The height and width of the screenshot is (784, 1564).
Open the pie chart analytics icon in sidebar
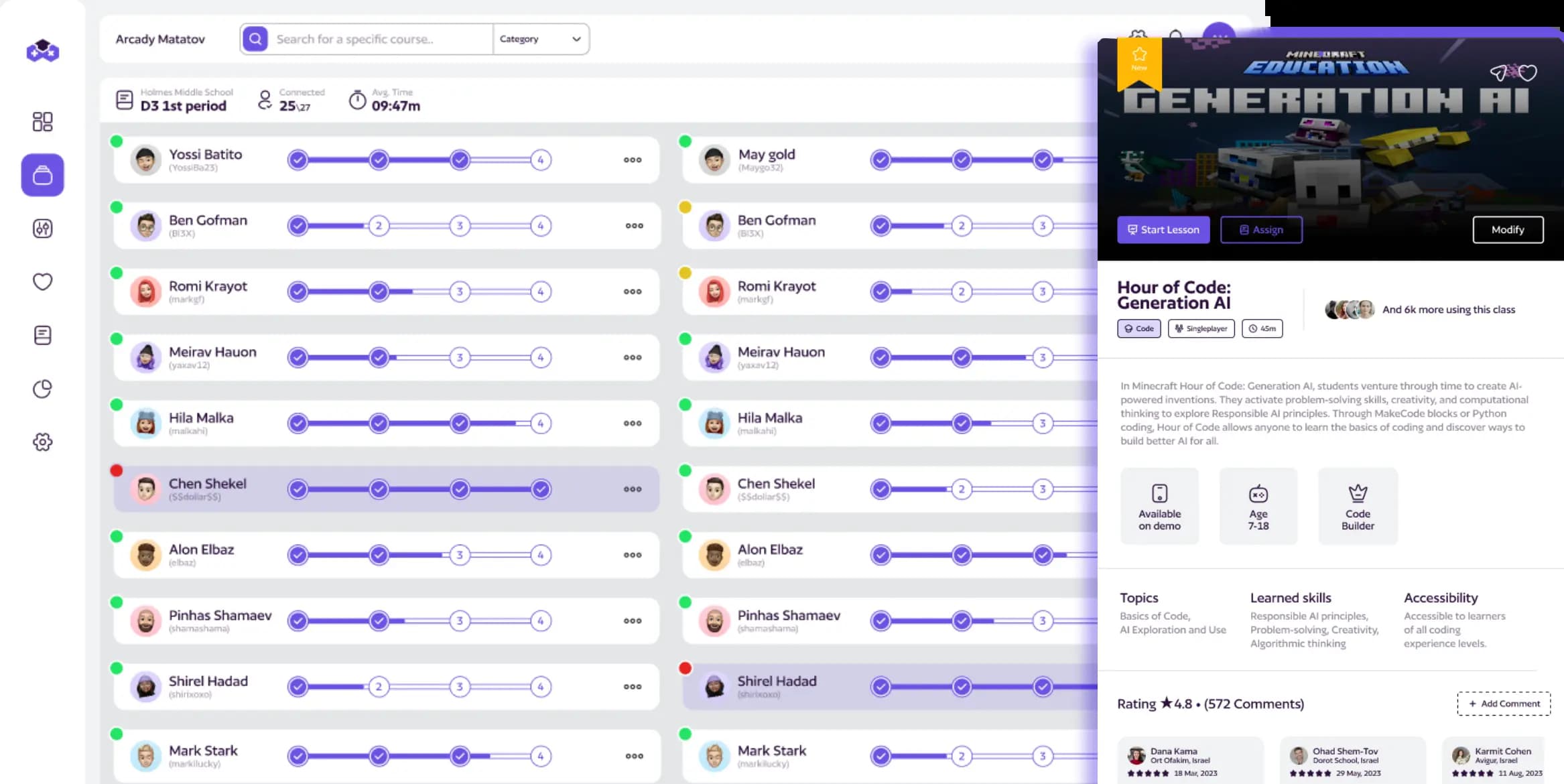click(42, 389)
